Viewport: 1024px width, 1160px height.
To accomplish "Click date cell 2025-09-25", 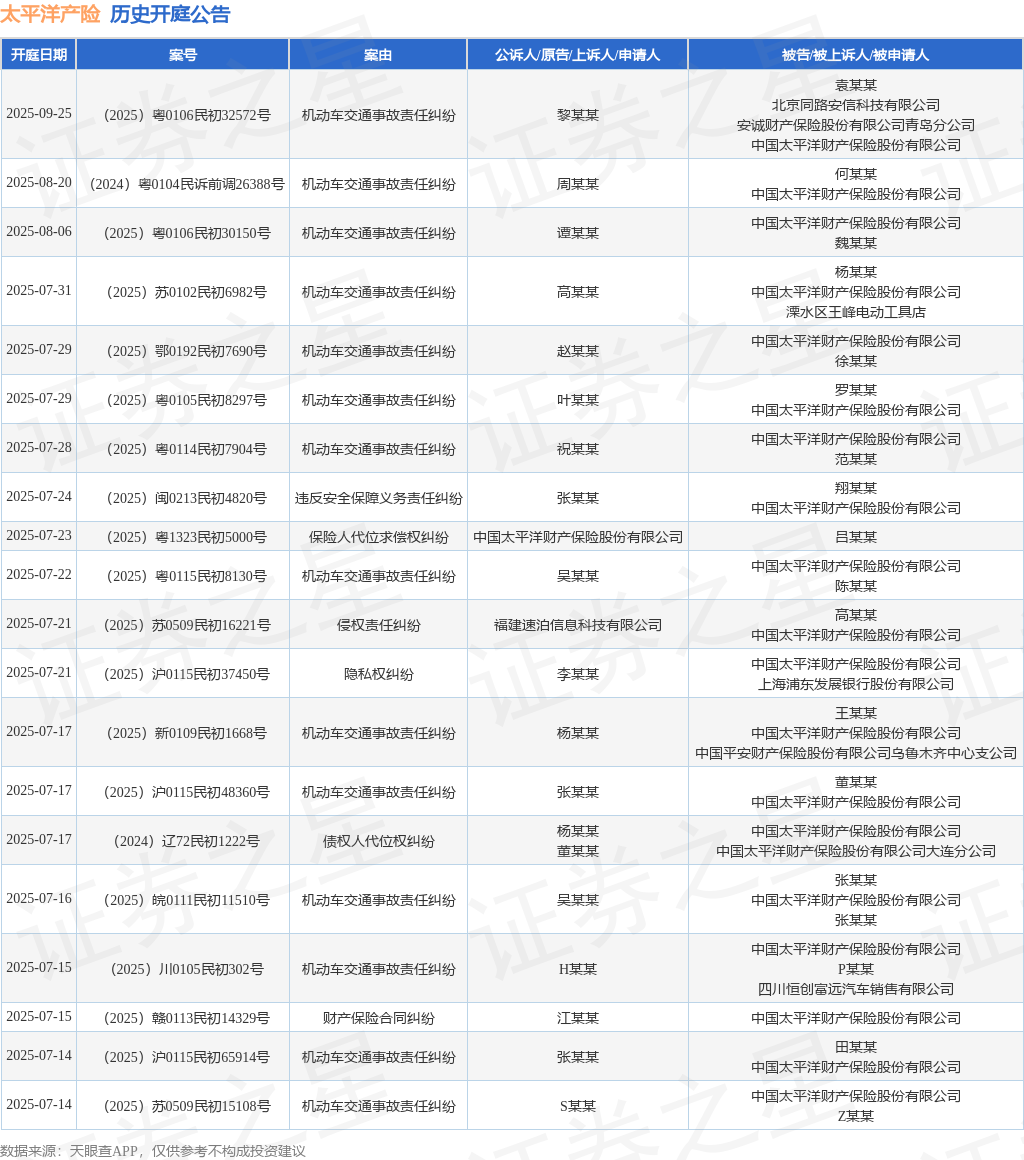I will [38, 114].
